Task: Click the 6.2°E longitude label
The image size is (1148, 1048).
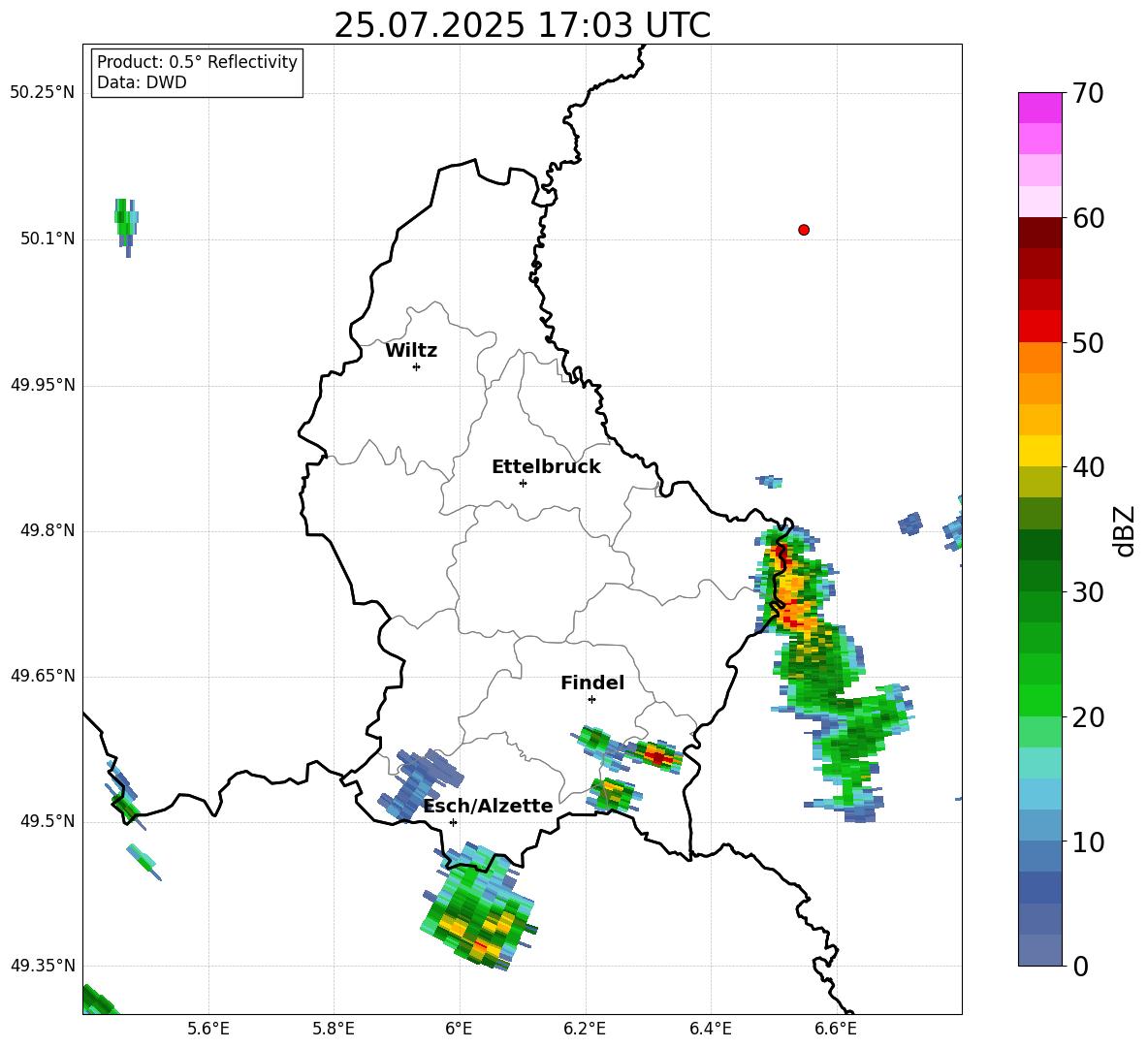Action: coord(585,1029)
